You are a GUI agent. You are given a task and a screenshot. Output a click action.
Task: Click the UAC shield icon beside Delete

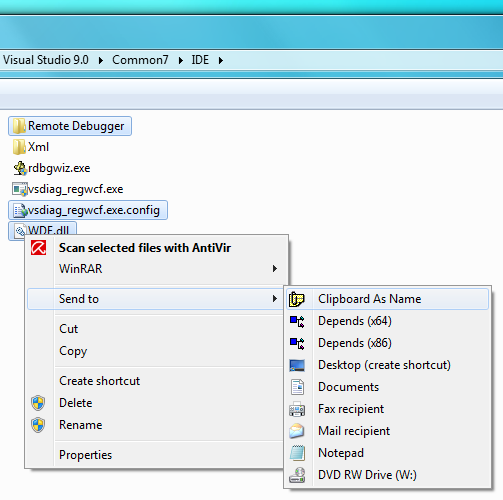tap(38, 403)
